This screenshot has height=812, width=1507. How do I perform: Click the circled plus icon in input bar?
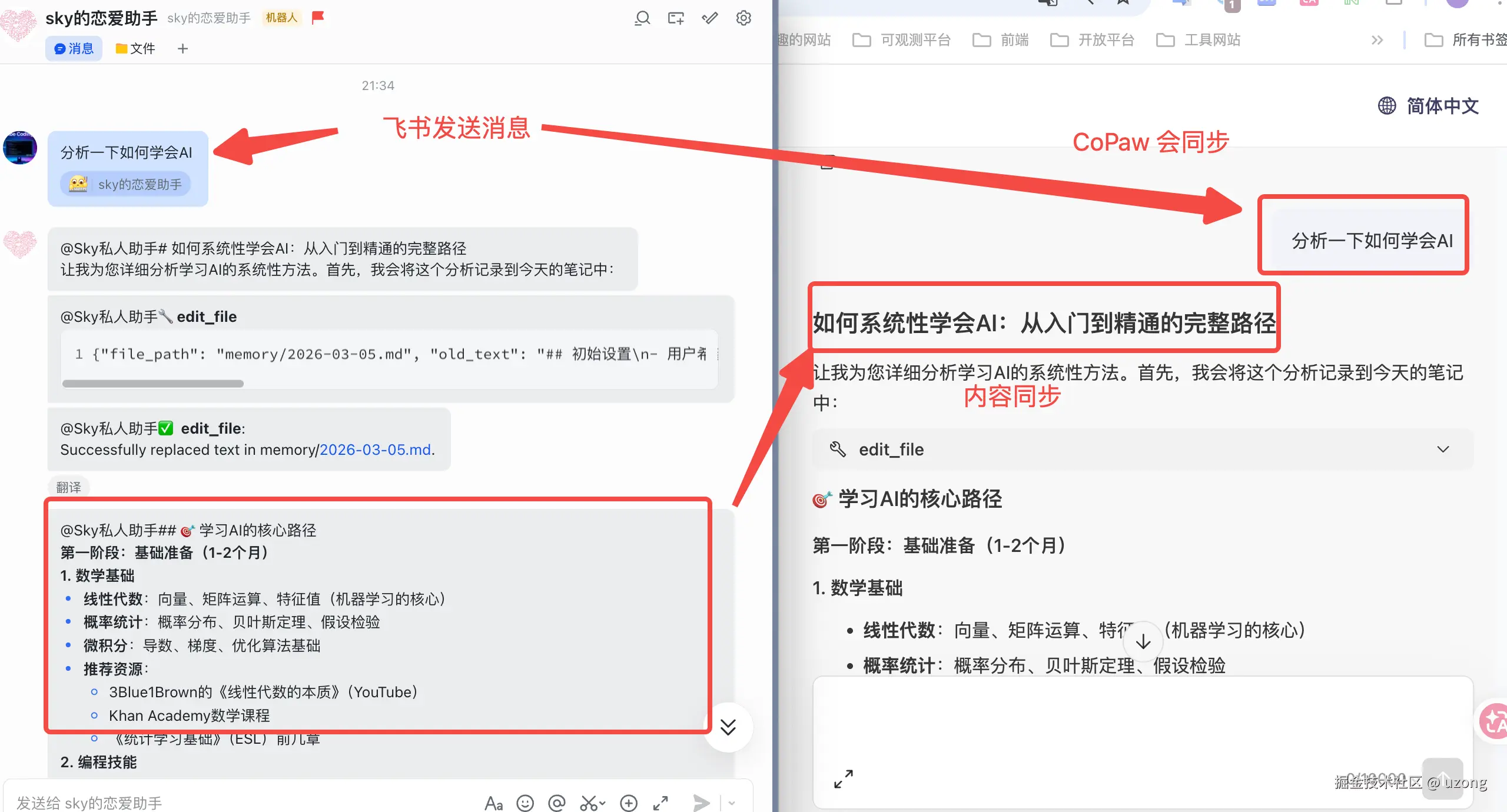pyautogui.click(x=629, y=803)
